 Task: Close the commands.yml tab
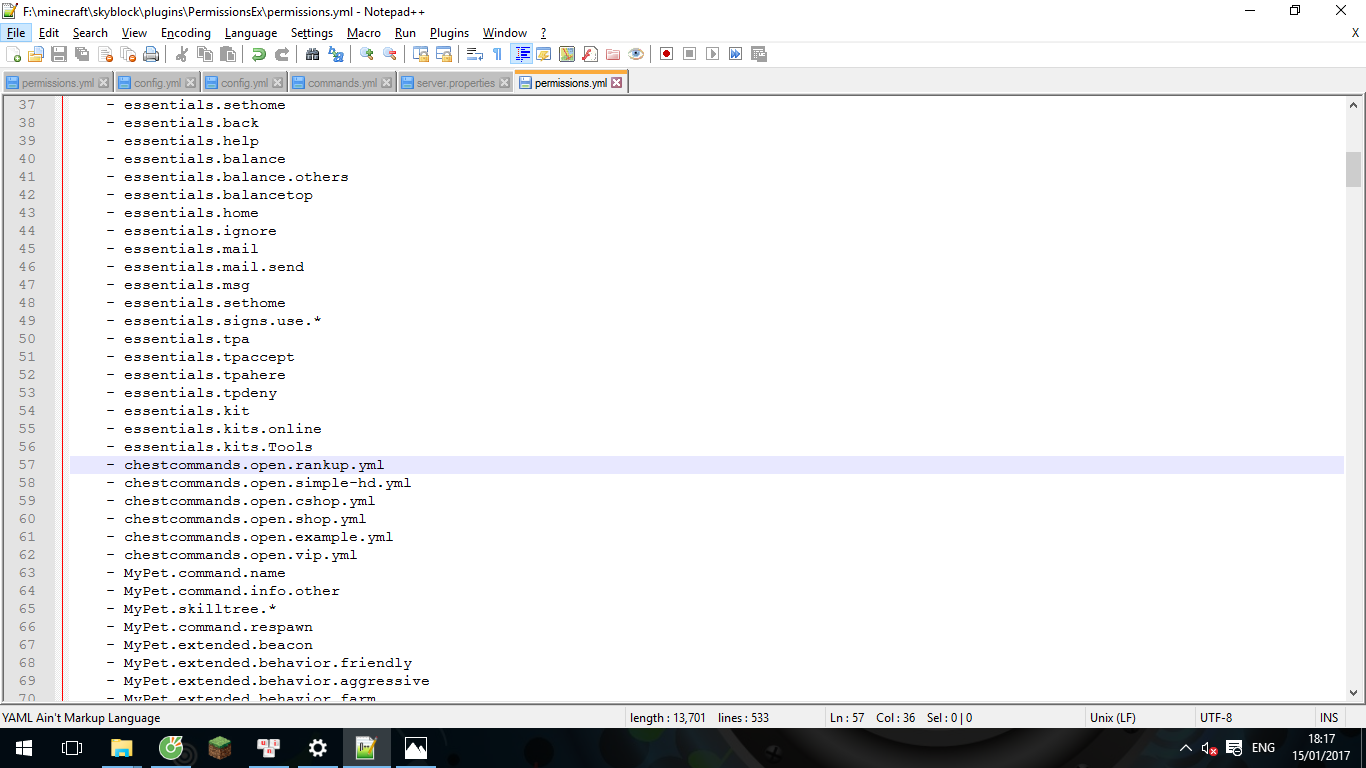[x=387, y=83]
